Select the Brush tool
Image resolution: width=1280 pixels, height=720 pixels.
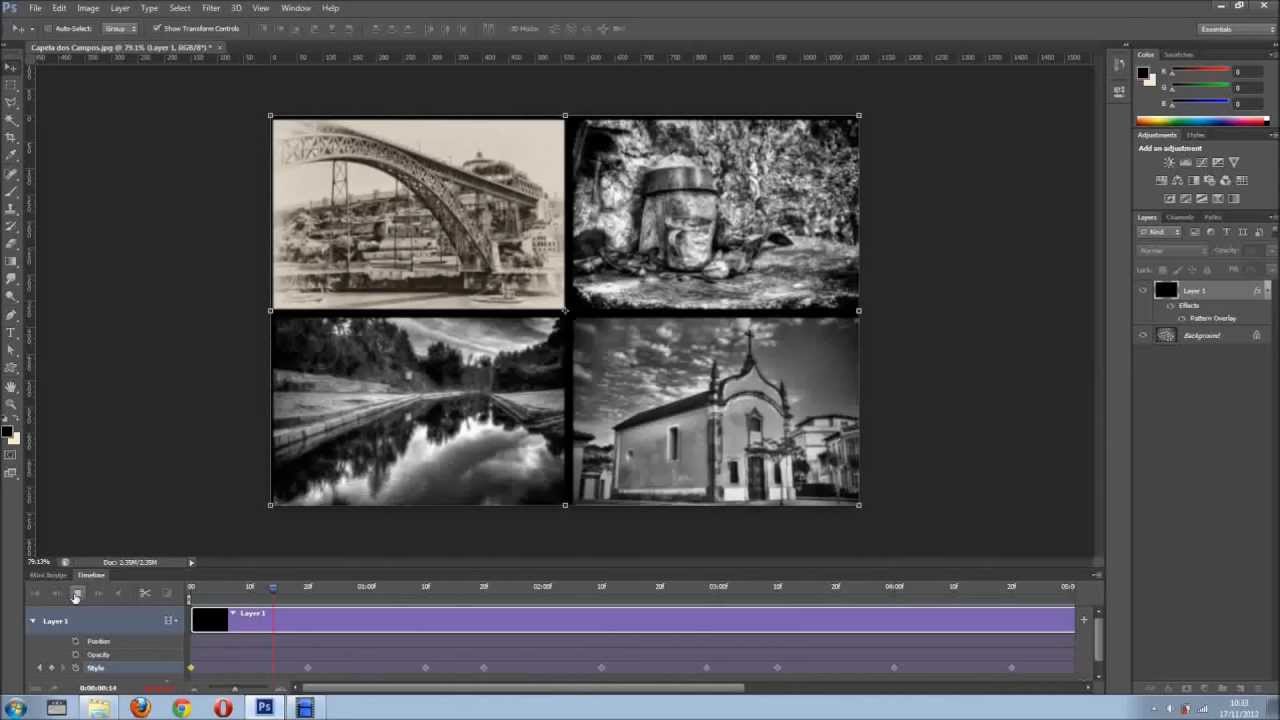click(x=11, y=190)
